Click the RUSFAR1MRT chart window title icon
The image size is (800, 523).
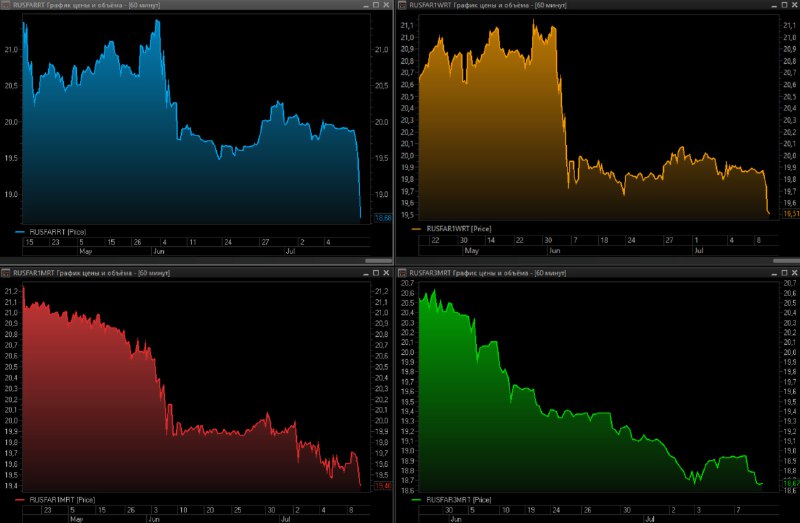6,273
